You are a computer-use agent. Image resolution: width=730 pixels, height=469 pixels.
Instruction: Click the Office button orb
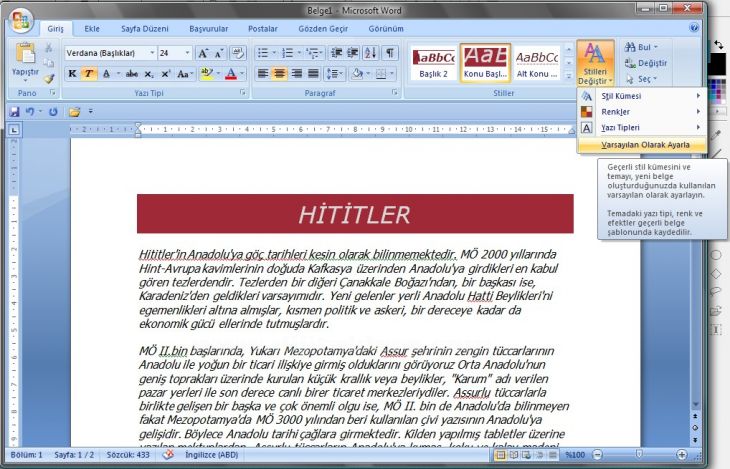point(20,21)
